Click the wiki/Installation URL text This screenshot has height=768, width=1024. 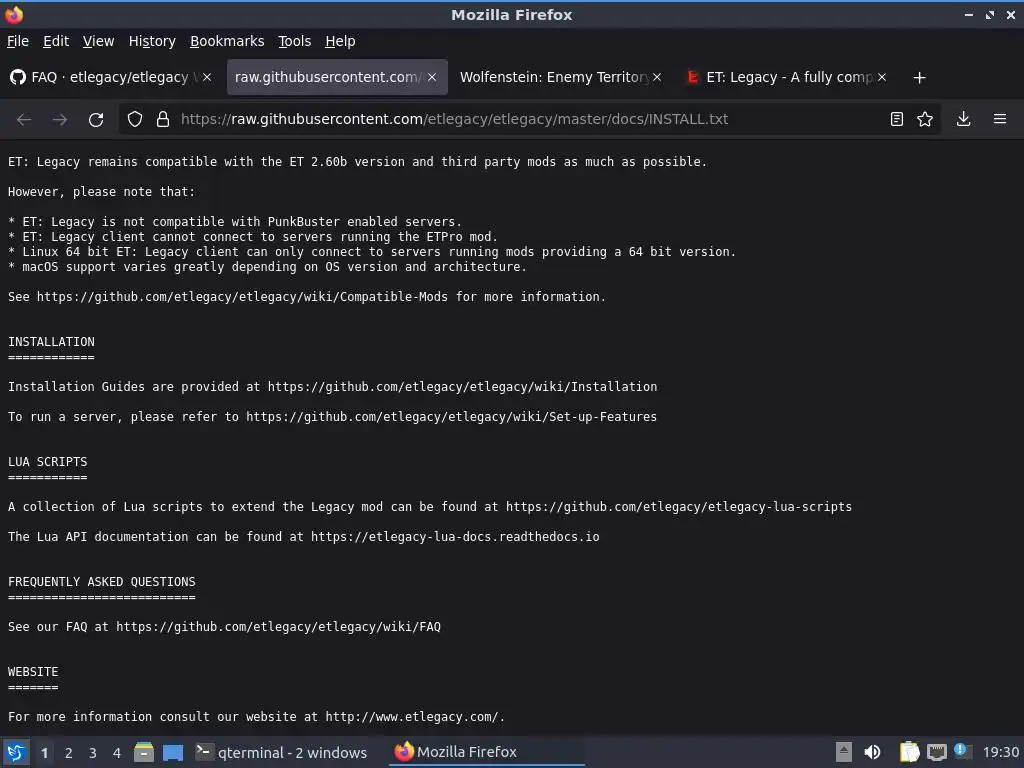[462, 387]
